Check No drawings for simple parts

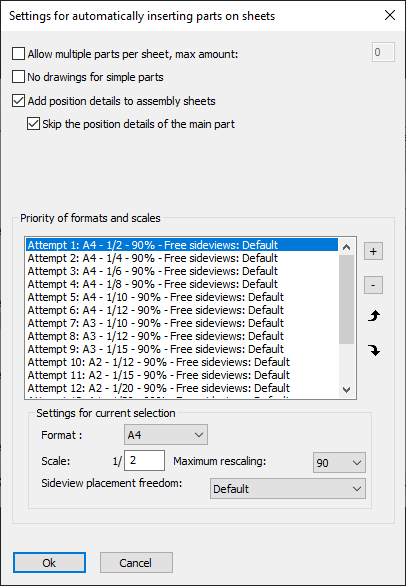18,77
